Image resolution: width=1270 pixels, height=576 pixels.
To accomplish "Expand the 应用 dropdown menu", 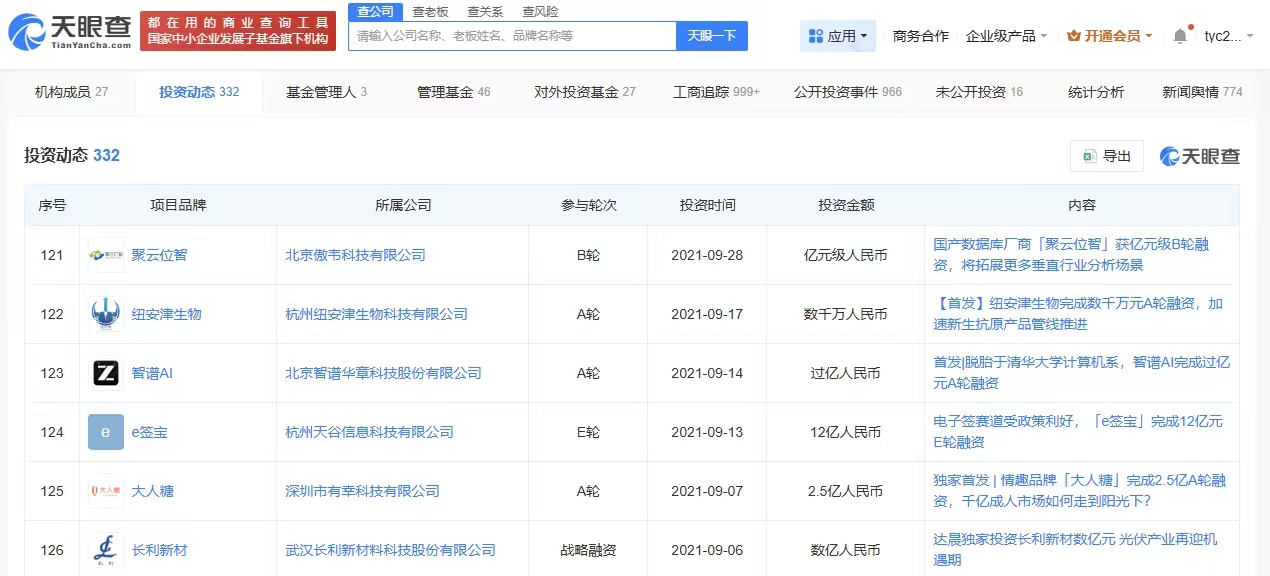I will tap(838, 36).
